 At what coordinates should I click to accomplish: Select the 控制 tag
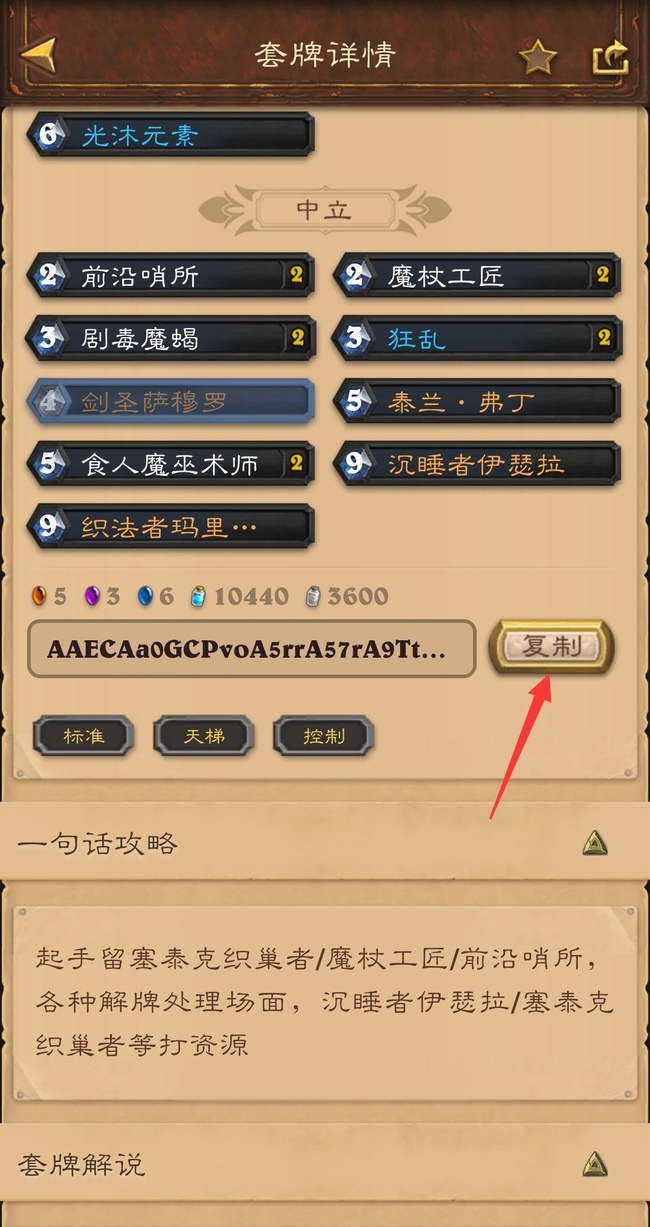point(324,737)
